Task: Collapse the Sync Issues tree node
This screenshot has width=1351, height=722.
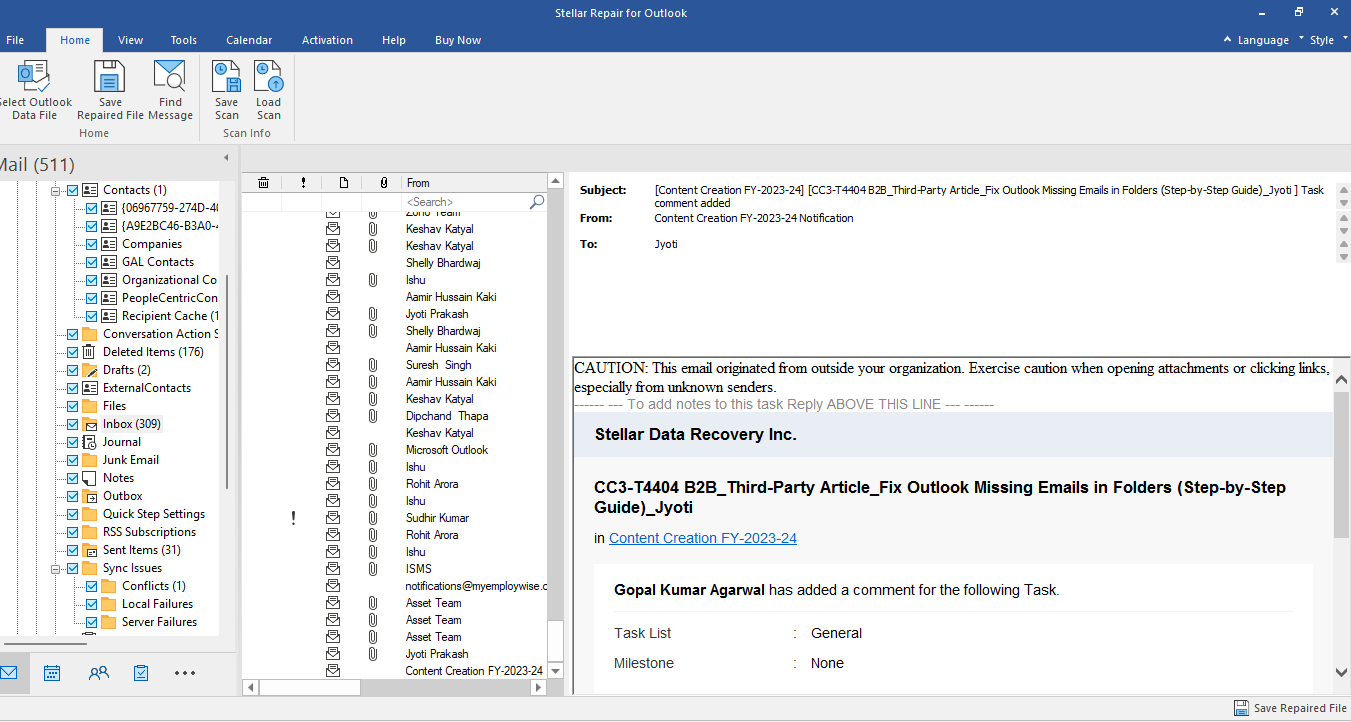Action: coord(57,568)
